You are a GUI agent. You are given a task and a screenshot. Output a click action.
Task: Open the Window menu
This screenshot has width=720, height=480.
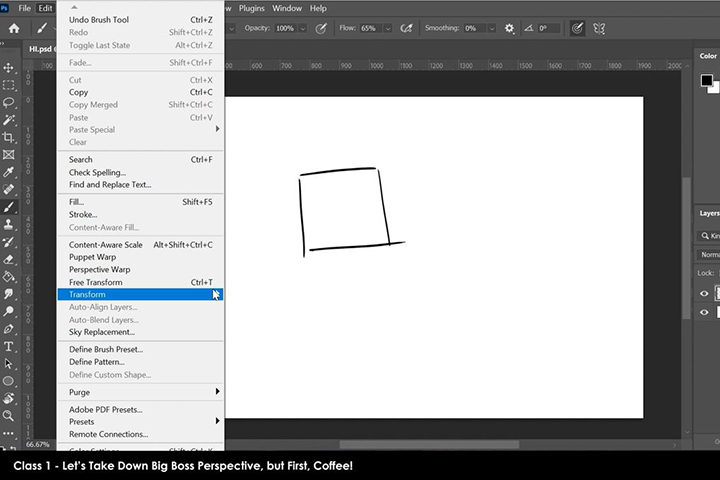click(287, 8)
